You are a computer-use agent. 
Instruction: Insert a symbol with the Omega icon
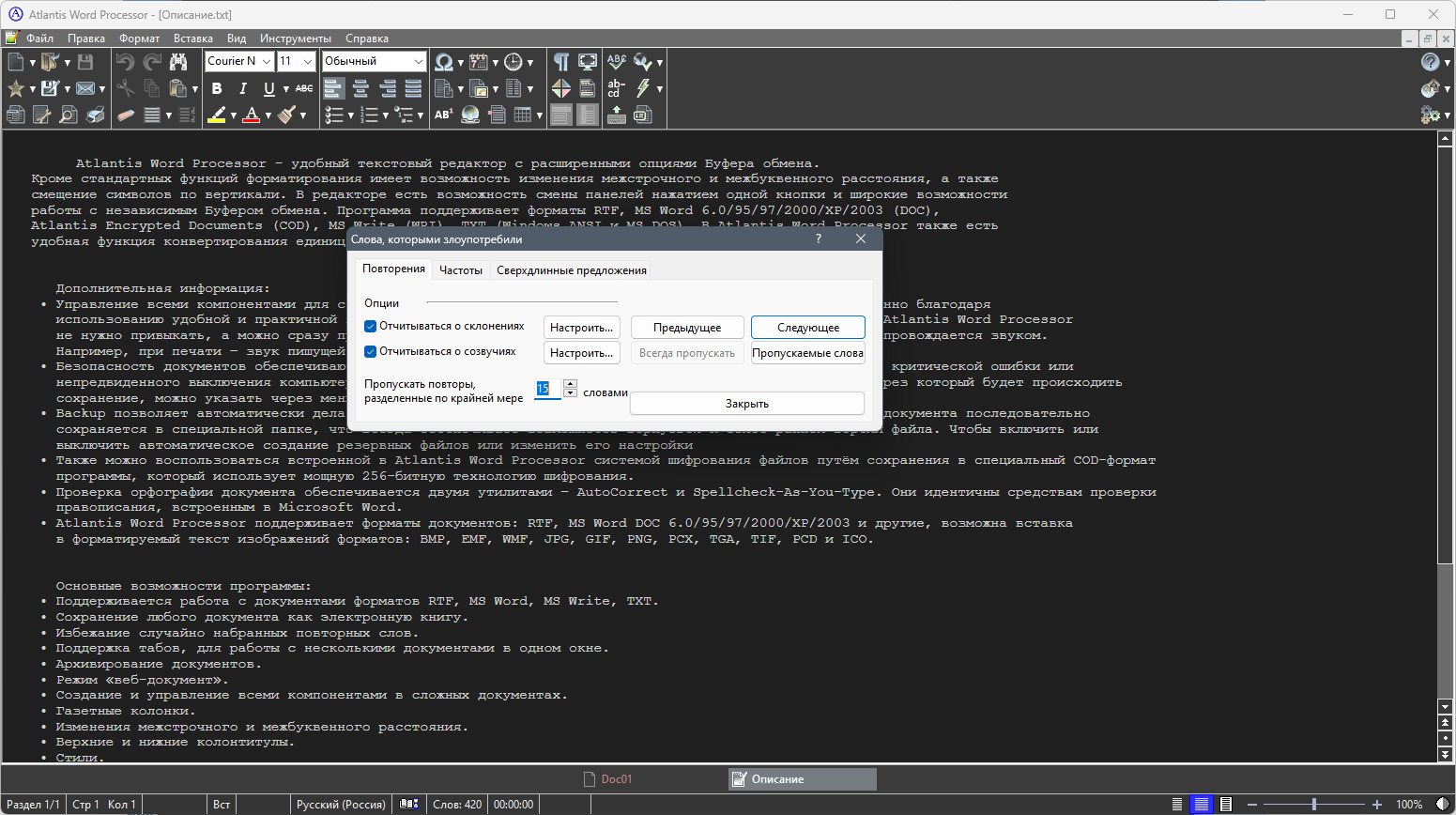coord(443,62)
